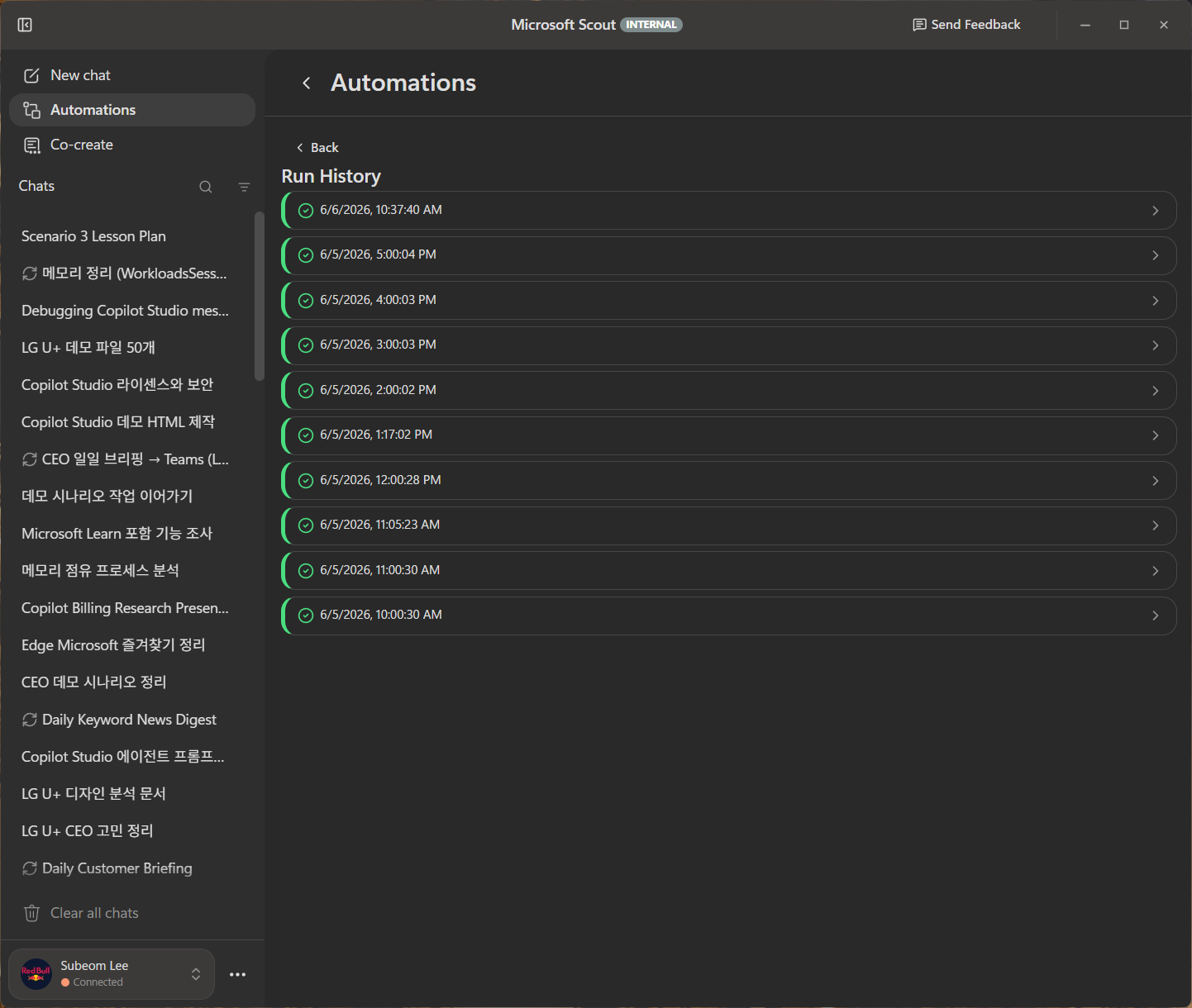Click the success check icon for 6/5/2026, 1:17:02 PM
This screenshot has width=1192, height=1008.
(x=306, y=435)
